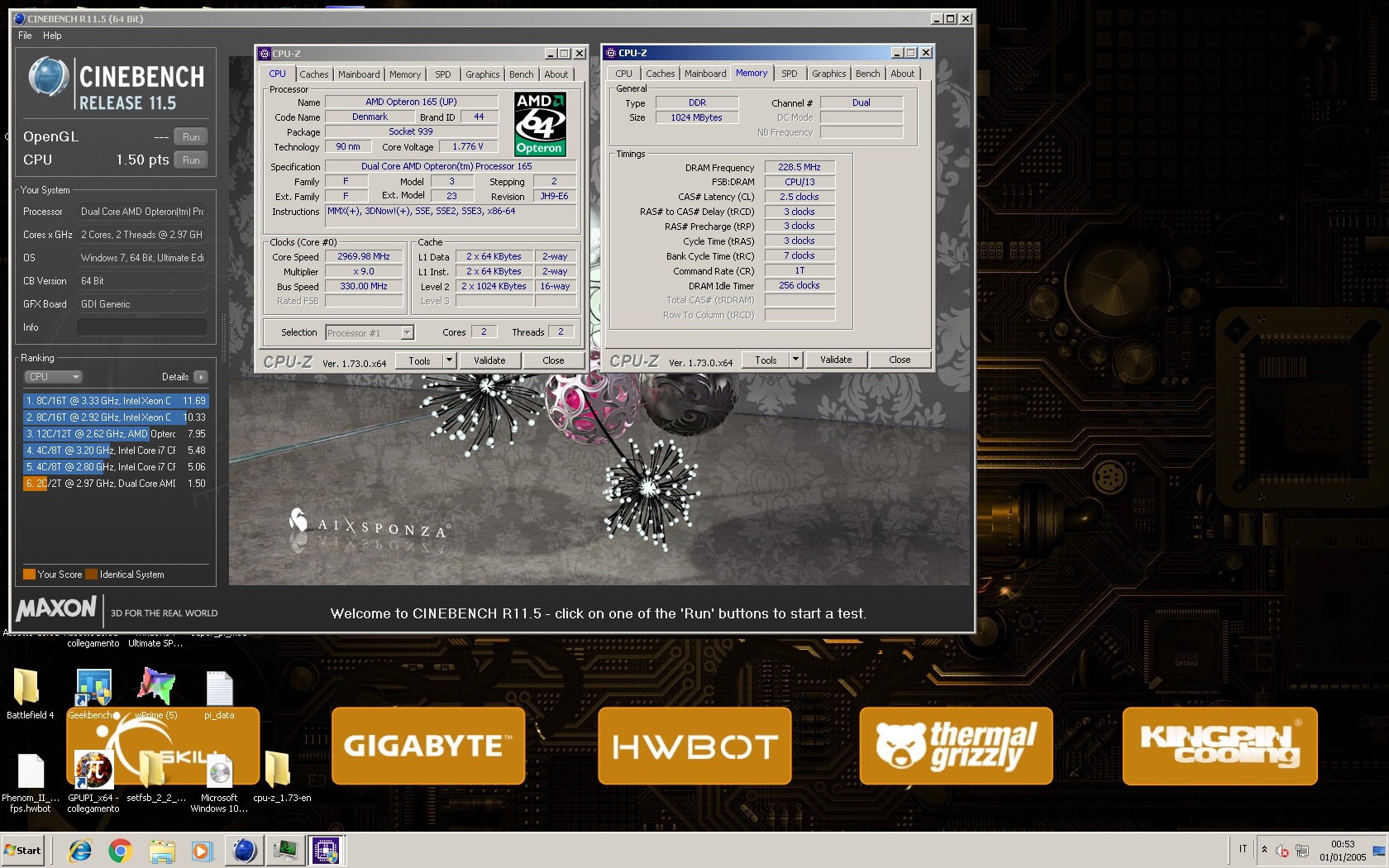Open Windows Media Player from the taskbar
This screenshot has height=868, width=1389.
(202, 851)
